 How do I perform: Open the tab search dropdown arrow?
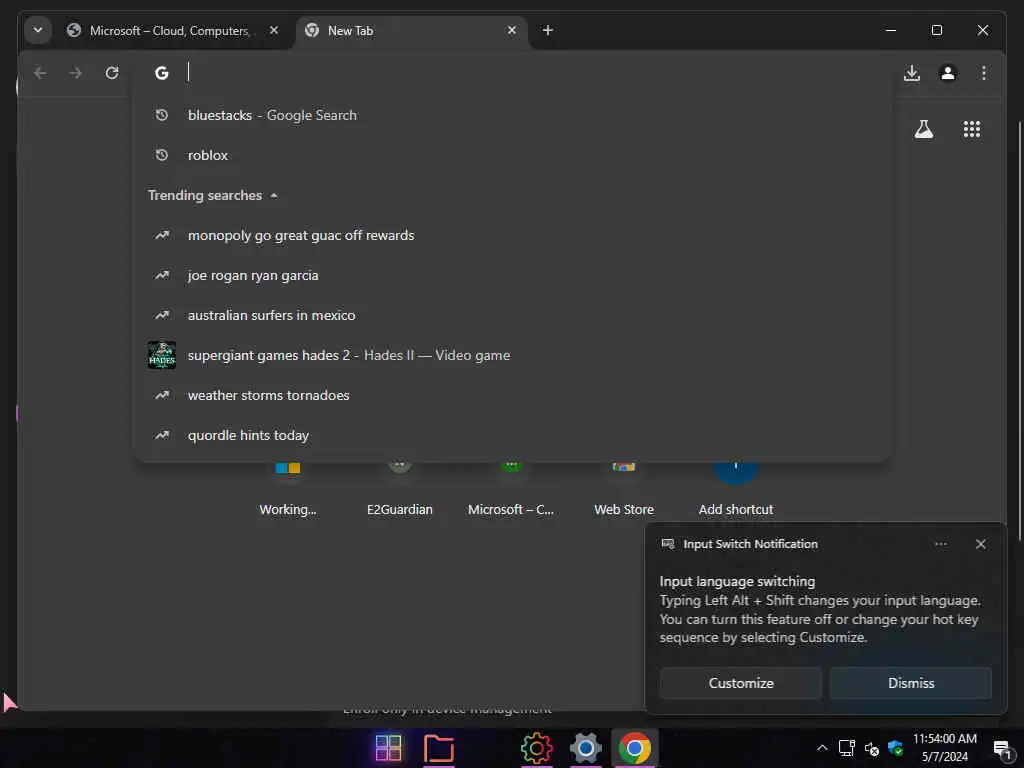[x=38, y=30]
